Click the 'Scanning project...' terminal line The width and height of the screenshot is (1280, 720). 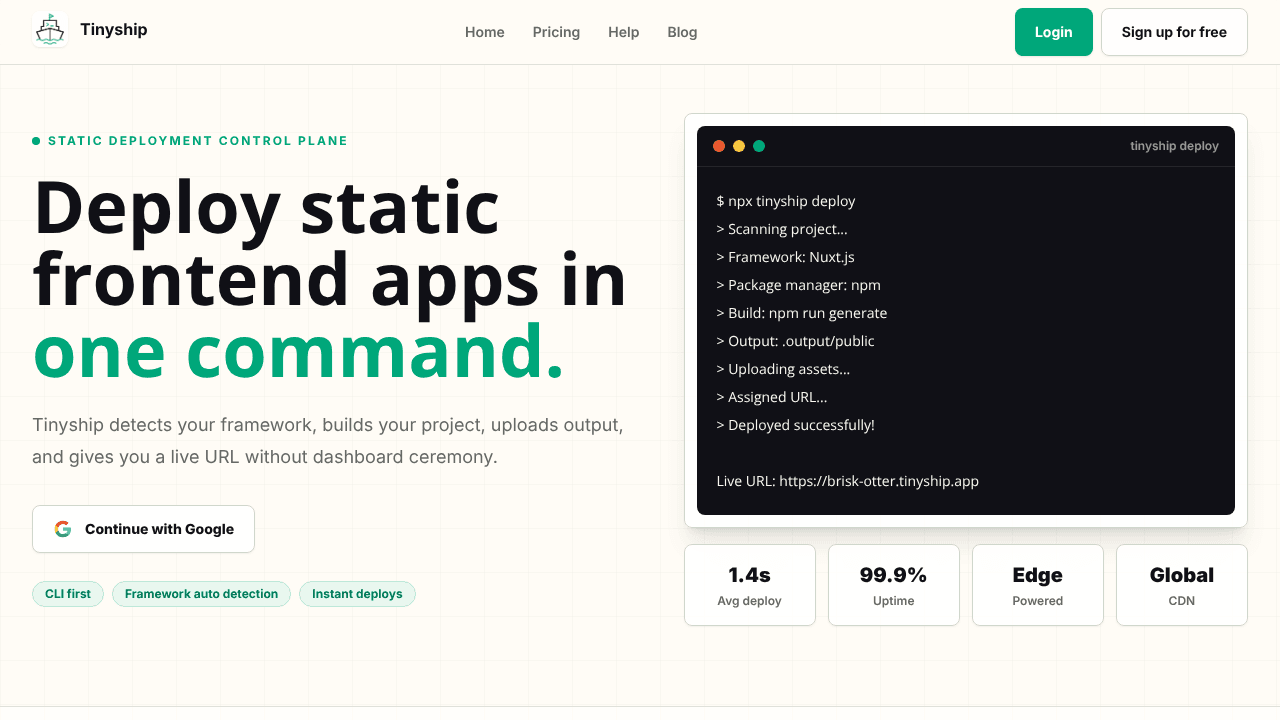pos(782,229)
